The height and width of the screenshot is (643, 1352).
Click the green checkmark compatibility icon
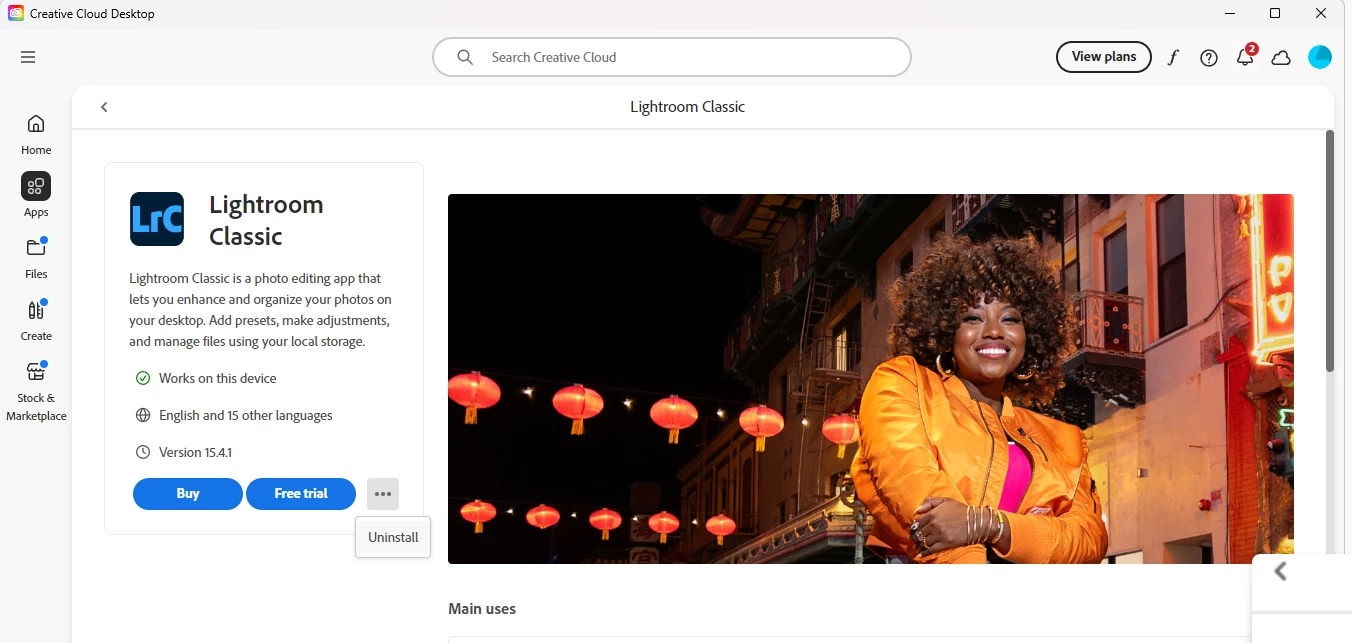(142, 378)
